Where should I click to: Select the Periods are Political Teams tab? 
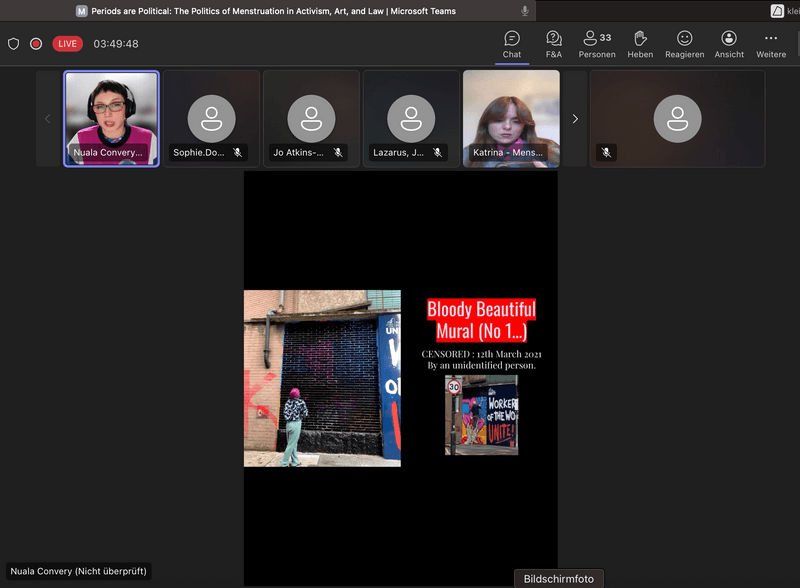tap(268, 11)
